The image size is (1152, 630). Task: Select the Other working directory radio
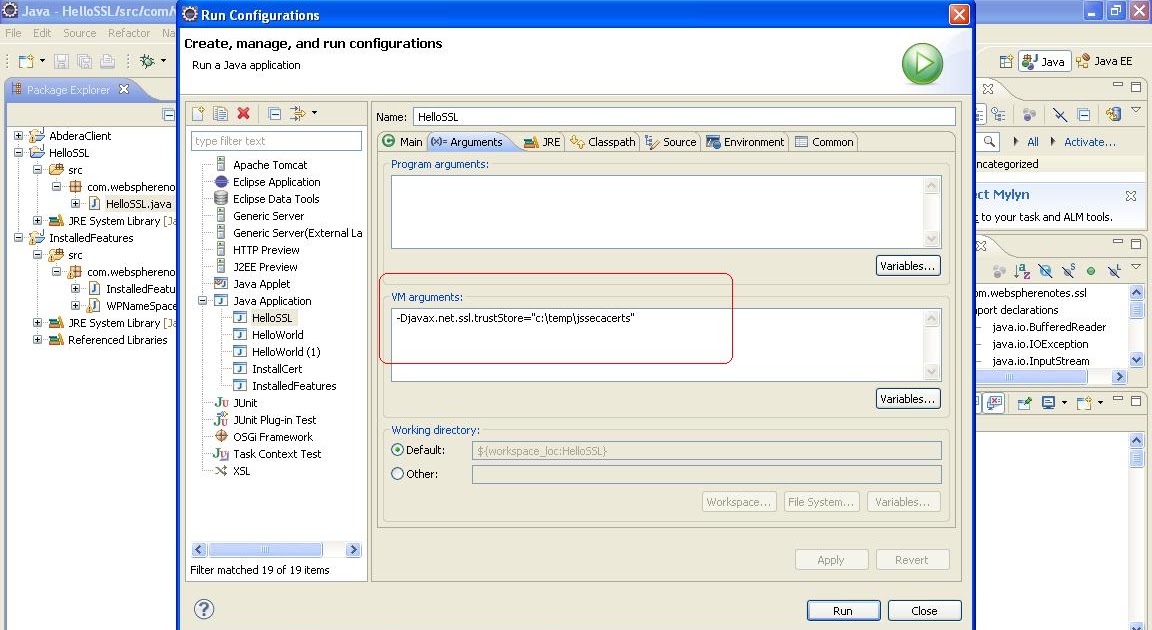point(397,474)
